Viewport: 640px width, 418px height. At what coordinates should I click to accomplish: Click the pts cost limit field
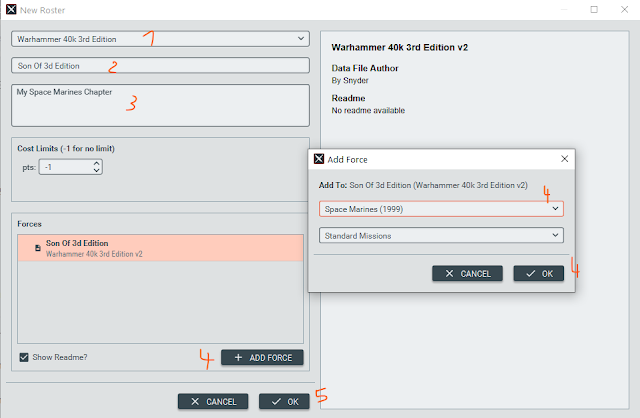[71, 167]
